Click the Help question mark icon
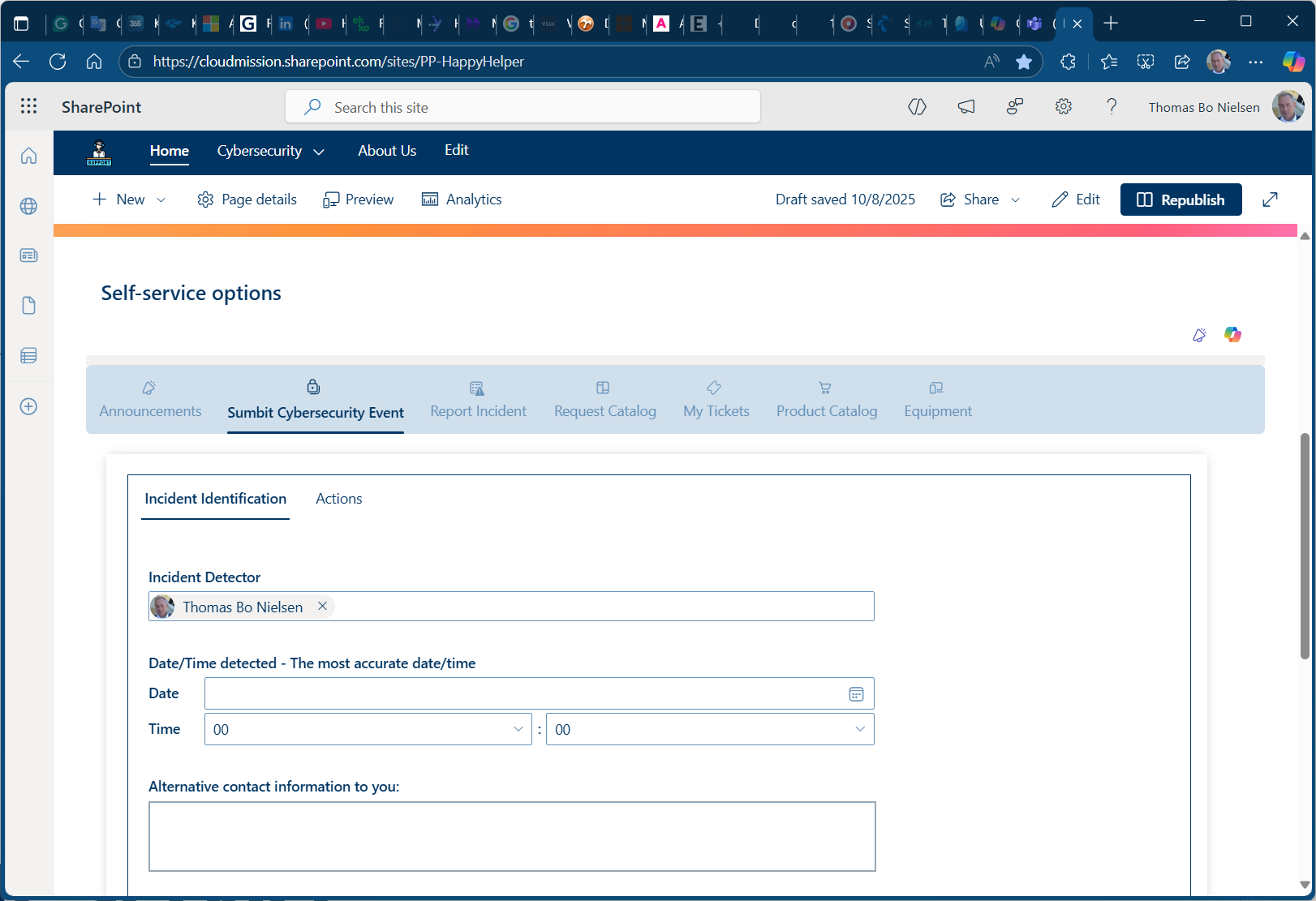 pos(1112,106)
